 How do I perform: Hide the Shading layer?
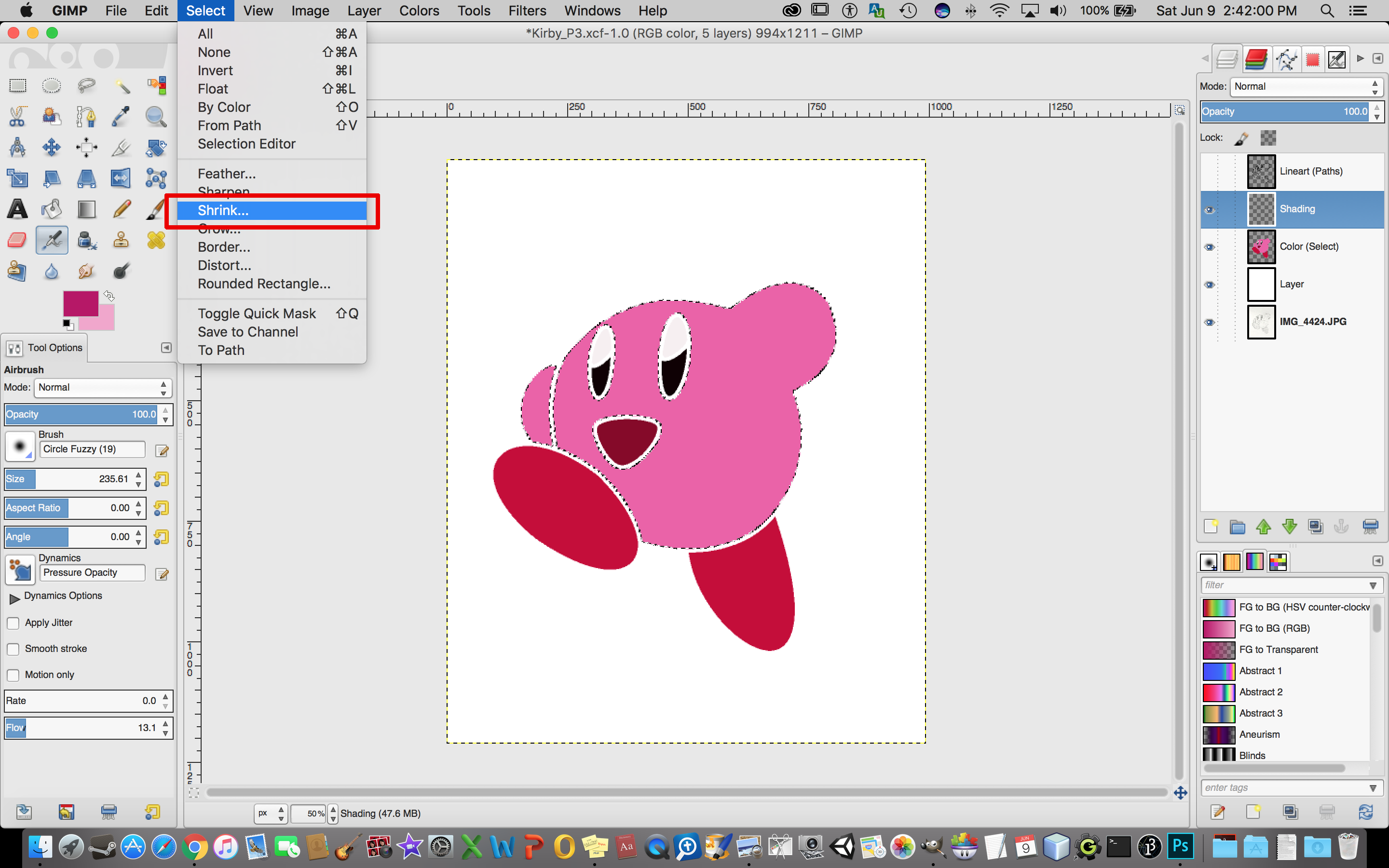click(x=1210, y=210)
